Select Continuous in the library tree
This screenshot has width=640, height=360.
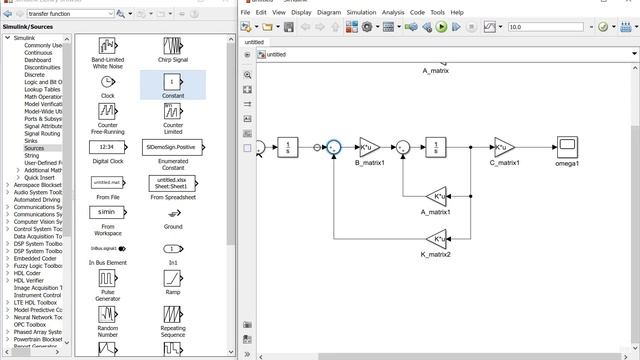pos(38,53)
